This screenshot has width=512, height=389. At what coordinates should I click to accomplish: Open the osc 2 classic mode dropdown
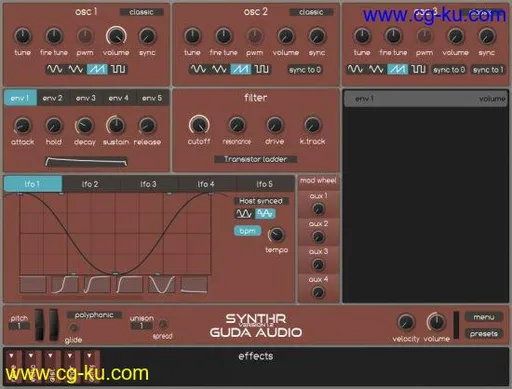coord(311,12)
